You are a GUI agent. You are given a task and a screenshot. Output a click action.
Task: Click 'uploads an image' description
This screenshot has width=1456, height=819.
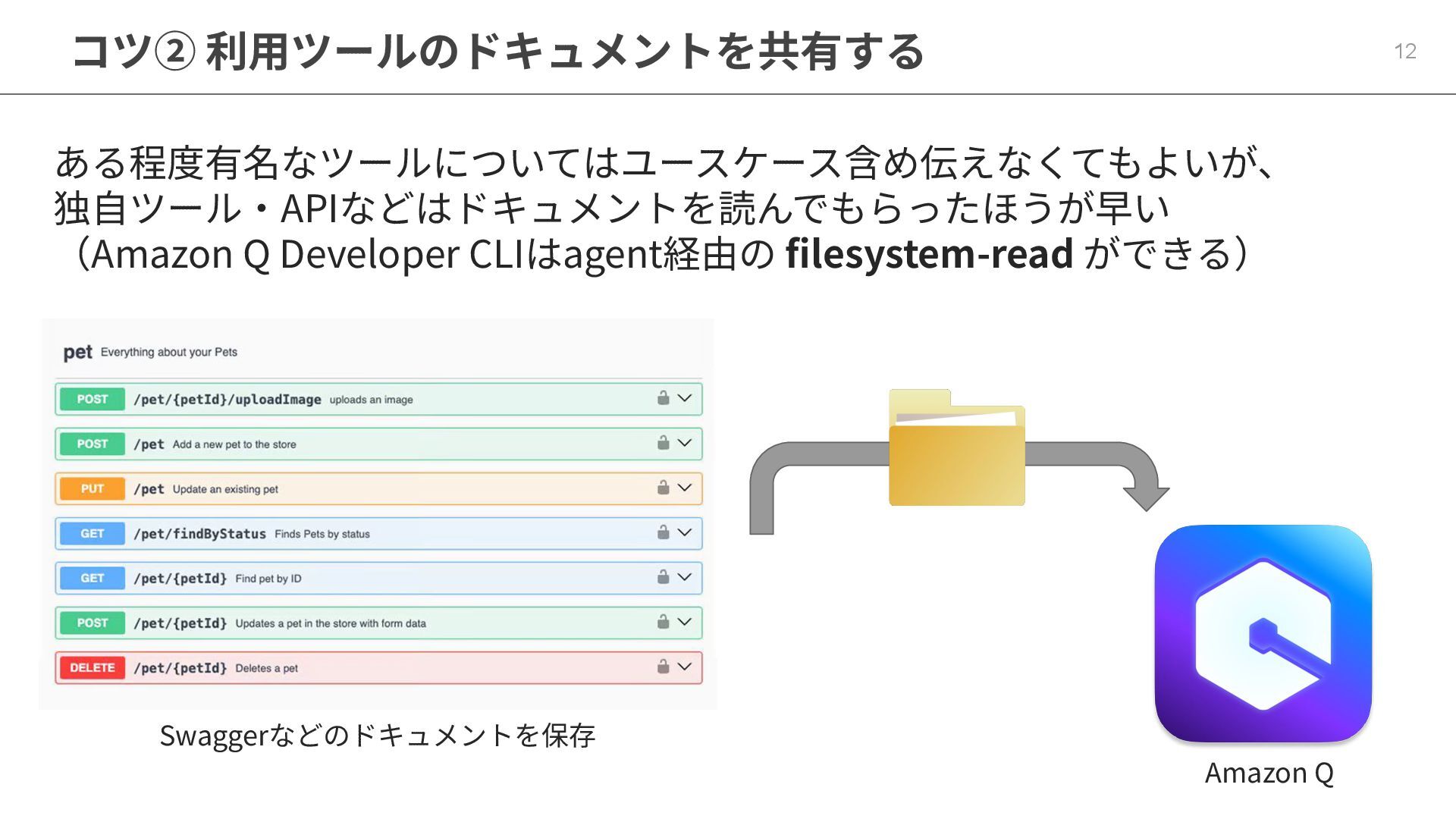tap(371, 400)
